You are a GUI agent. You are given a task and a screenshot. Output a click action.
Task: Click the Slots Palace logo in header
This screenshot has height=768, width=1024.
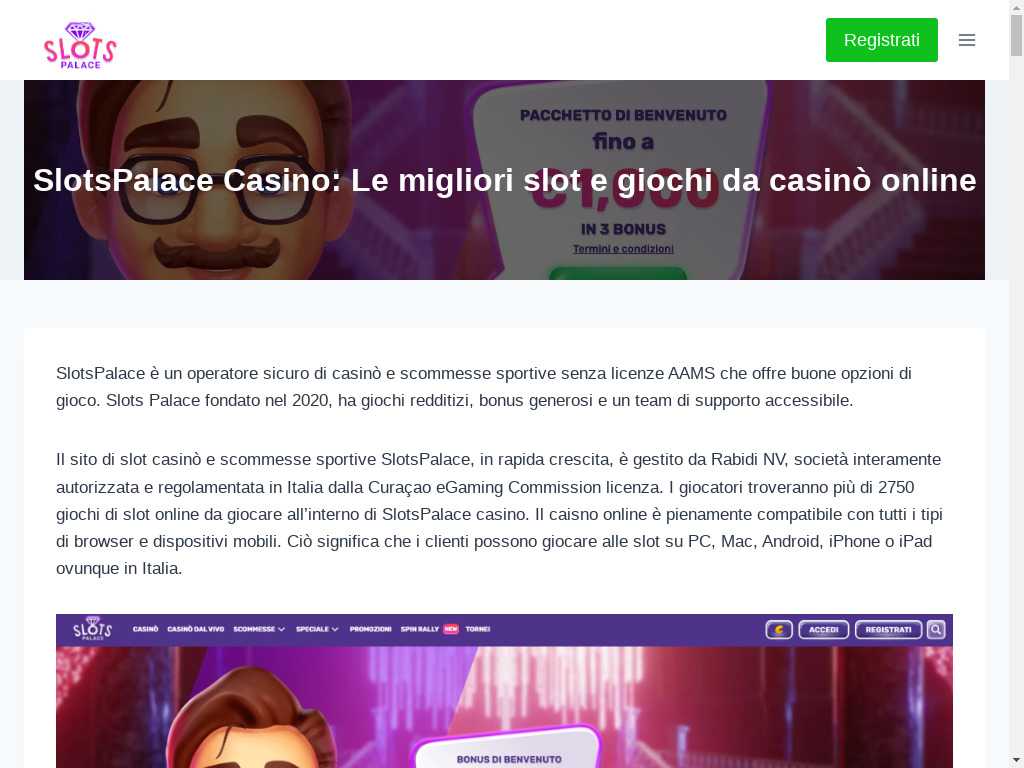[x=80, y=45]
